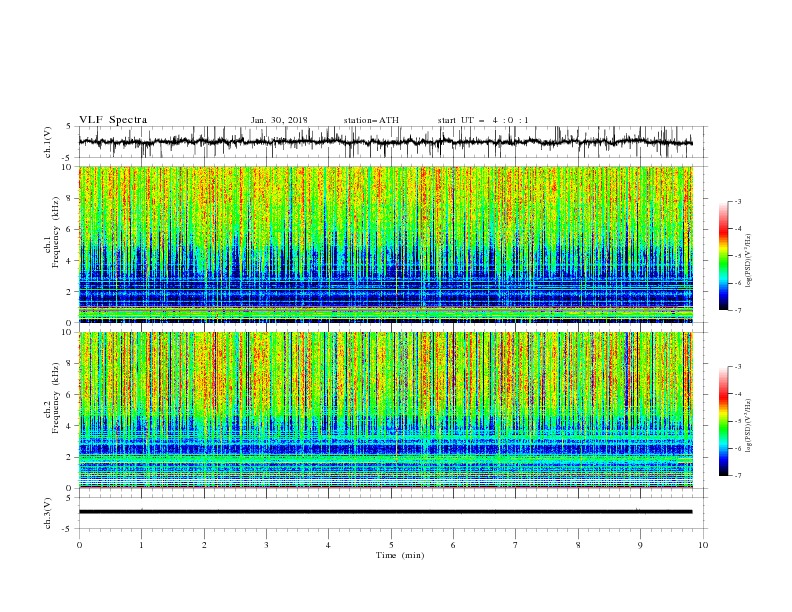Click time axis tick label "5"
This screenshot has height=612, width=792.
(391, 545)
